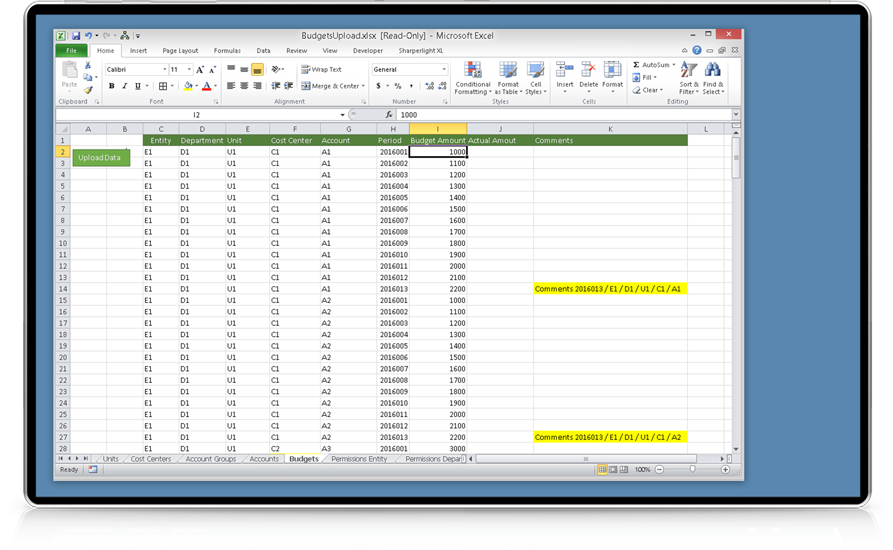The height and width of the screenshot is (550, 893).
Task: Click the Name Box showing I2
Action: (196, 114)
